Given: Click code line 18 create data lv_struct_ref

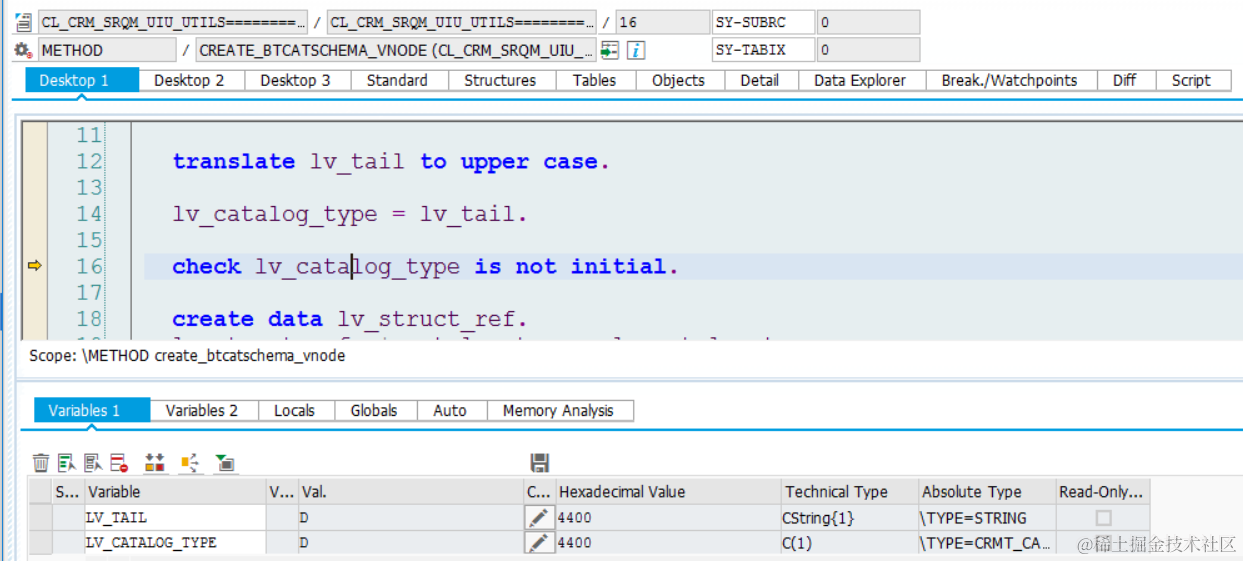Looking at the screenshot, I should point(349,319).
